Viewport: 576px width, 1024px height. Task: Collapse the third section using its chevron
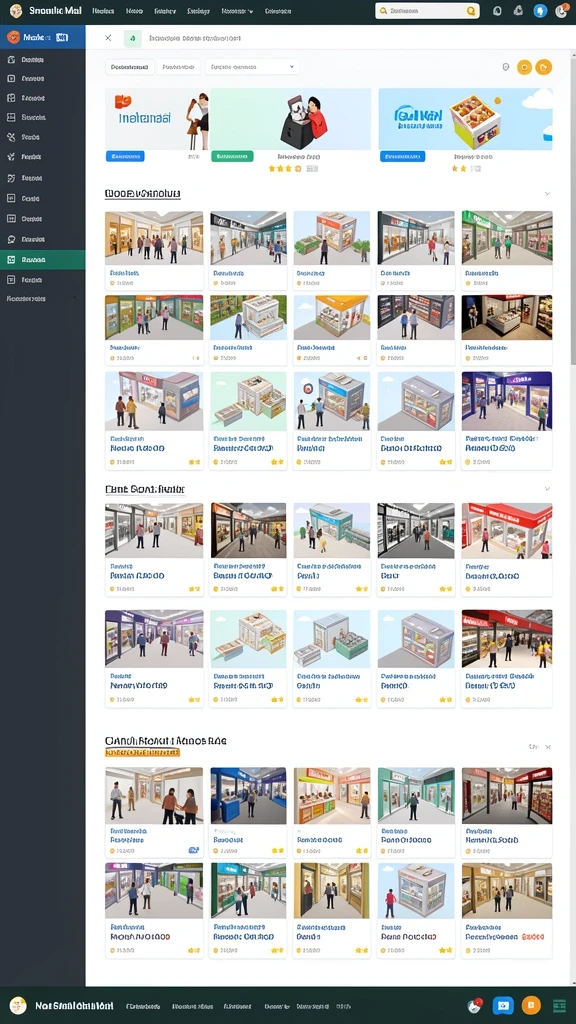548,746
